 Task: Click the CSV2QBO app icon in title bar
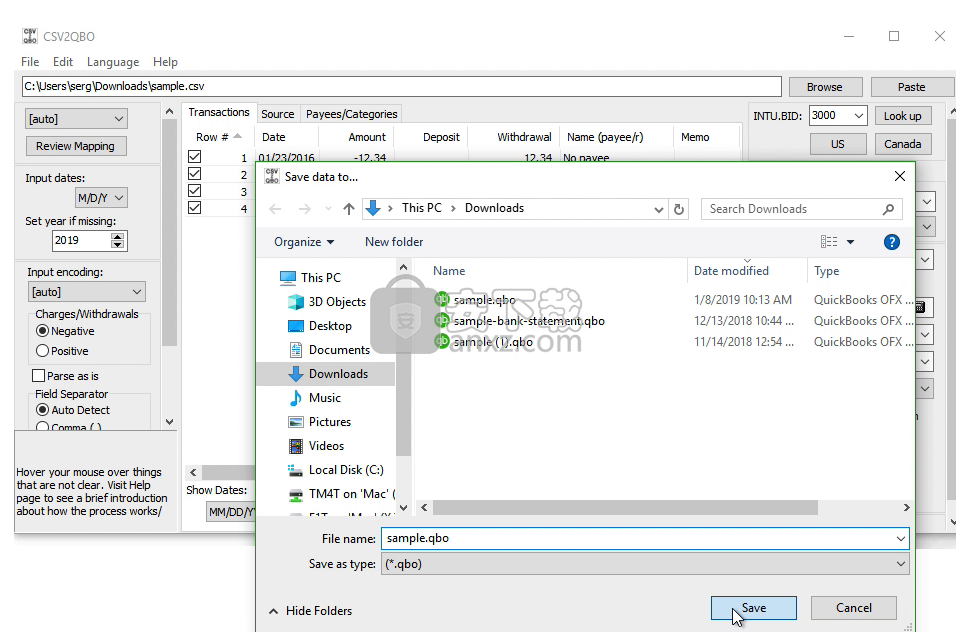(30, 36)
